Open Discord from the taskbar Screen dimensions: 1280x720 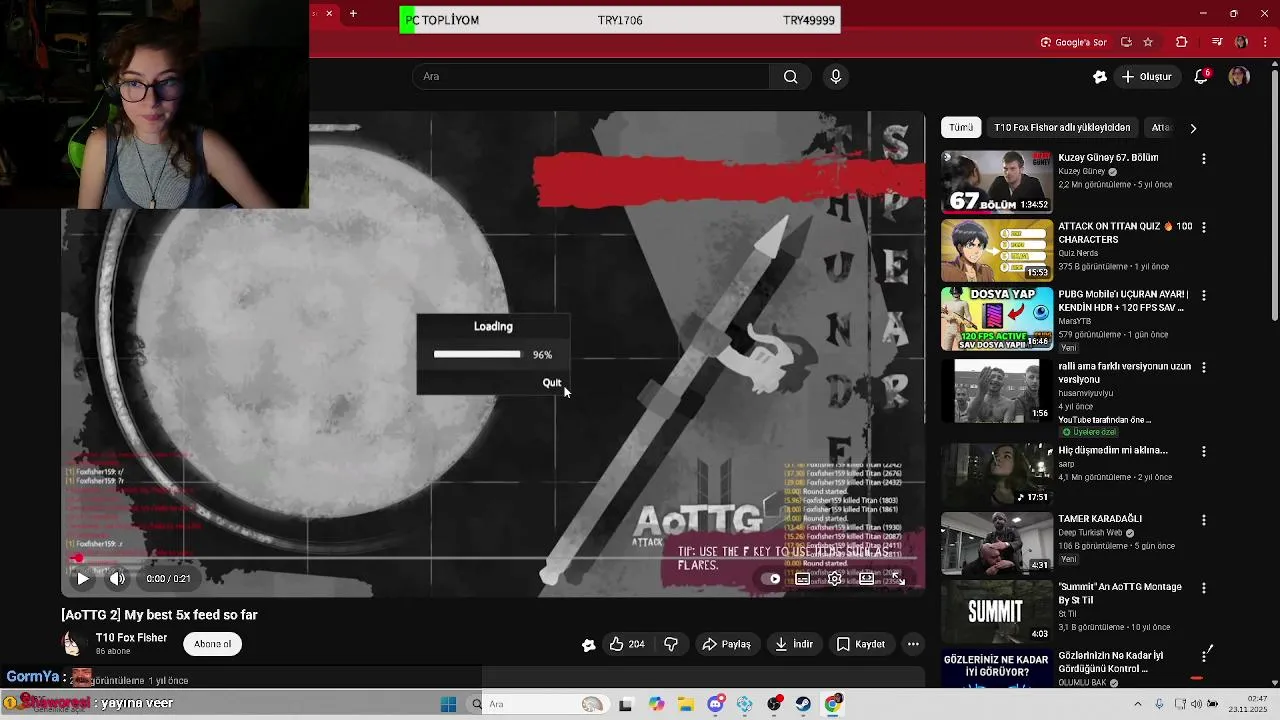click(716, 704)
